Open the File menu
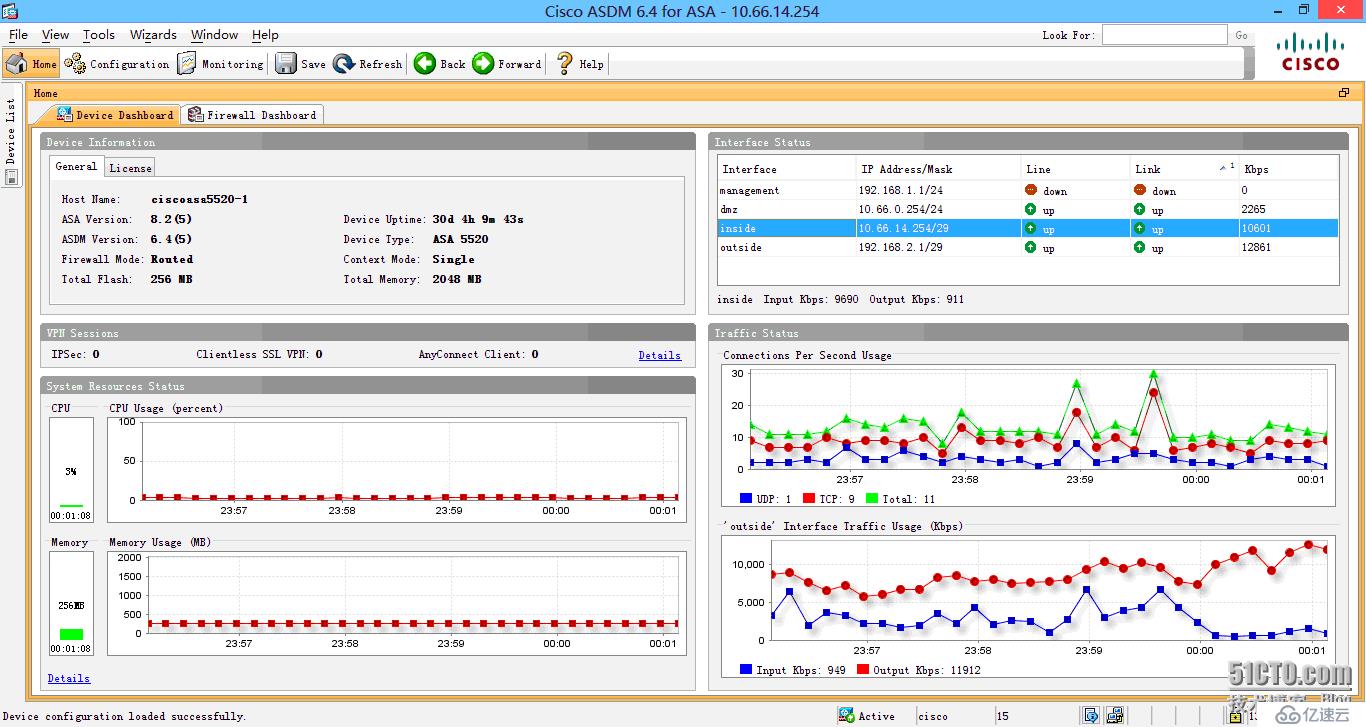 pos(18,35)
